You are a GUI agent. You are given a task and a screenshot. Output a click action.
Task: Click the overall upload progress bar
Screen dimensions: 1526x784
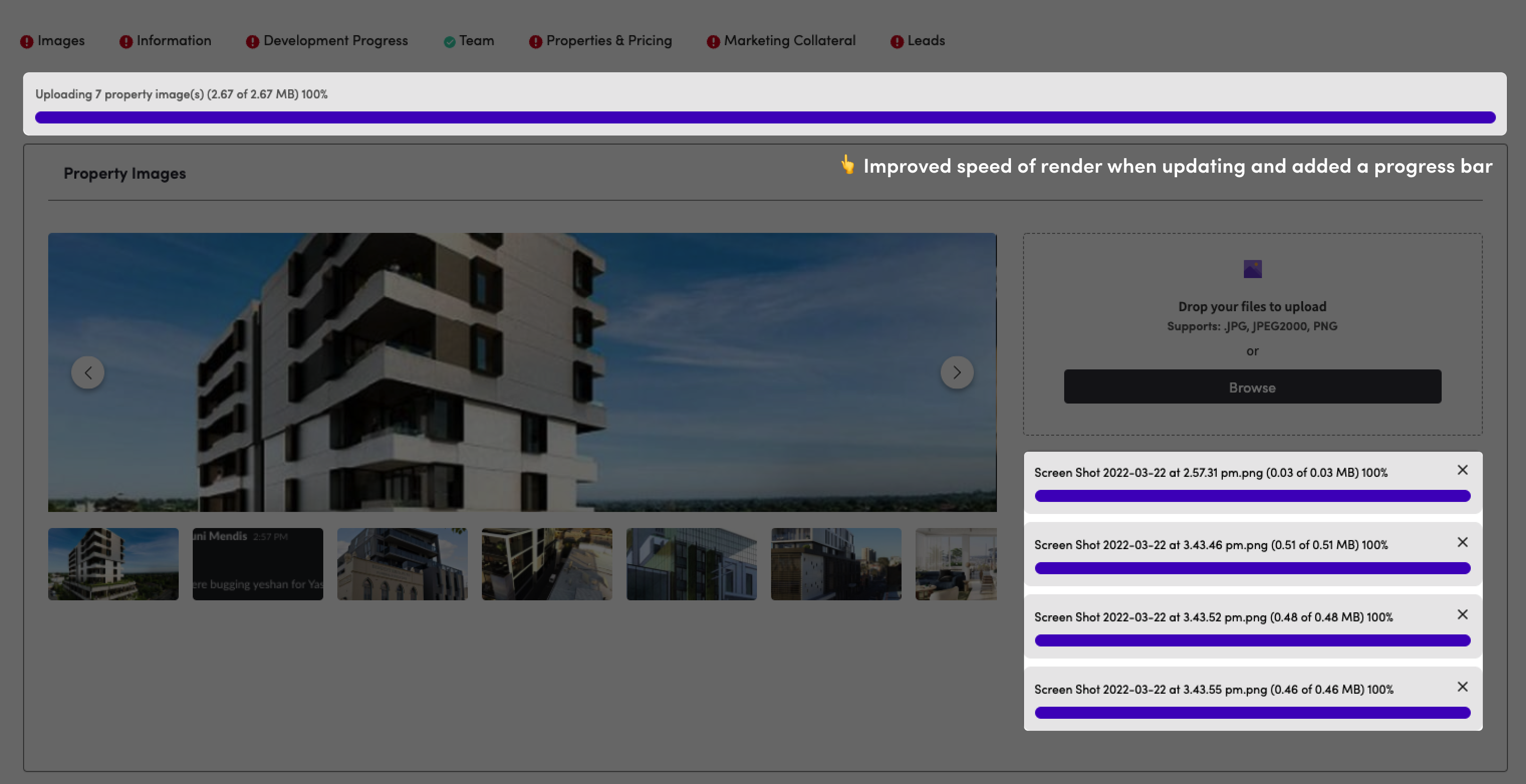(x=764, y=117)
